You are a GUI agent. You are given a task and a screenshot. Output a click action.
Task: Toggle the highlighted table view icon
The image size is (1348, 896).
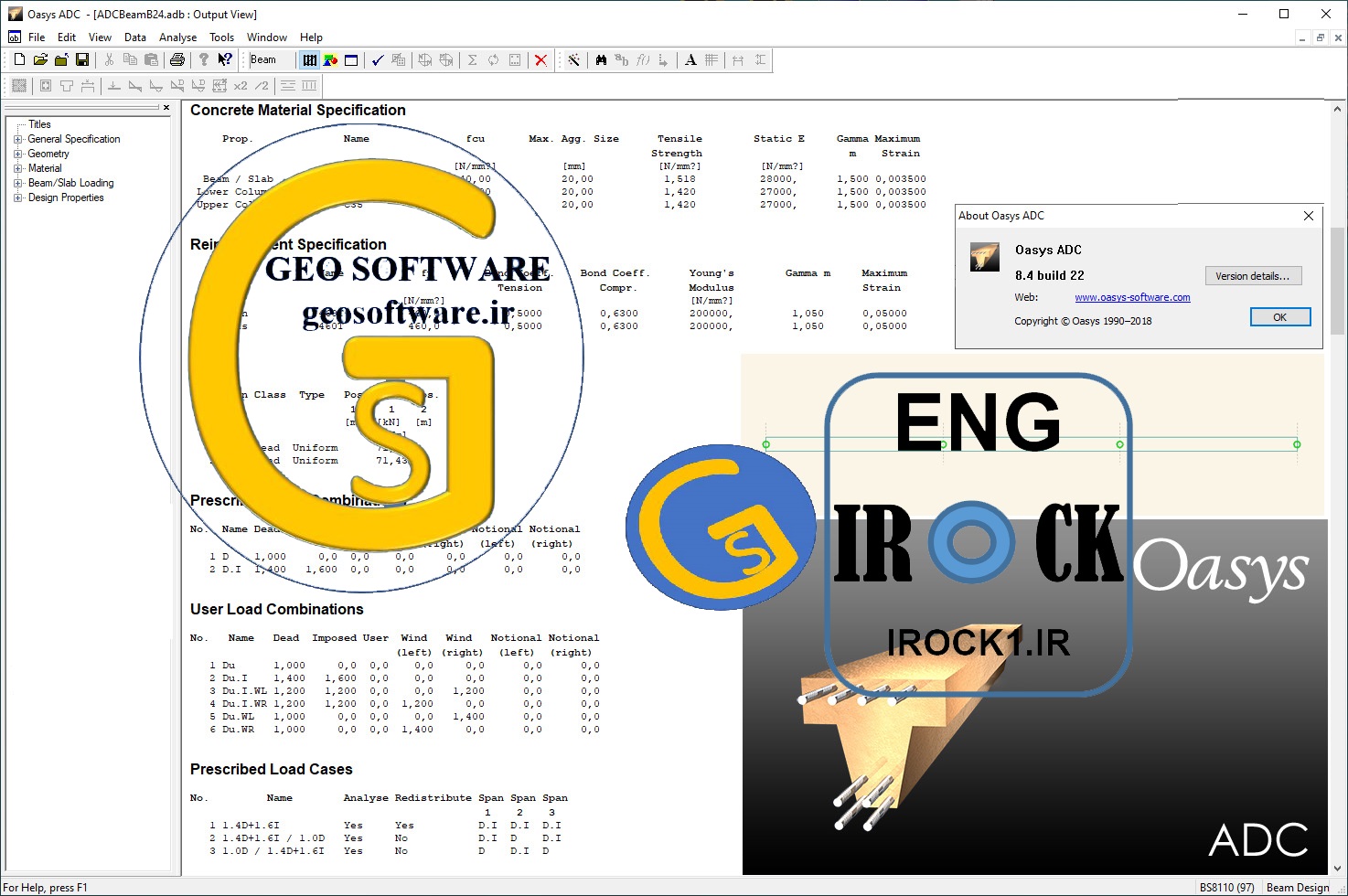[x=310, y=60]
